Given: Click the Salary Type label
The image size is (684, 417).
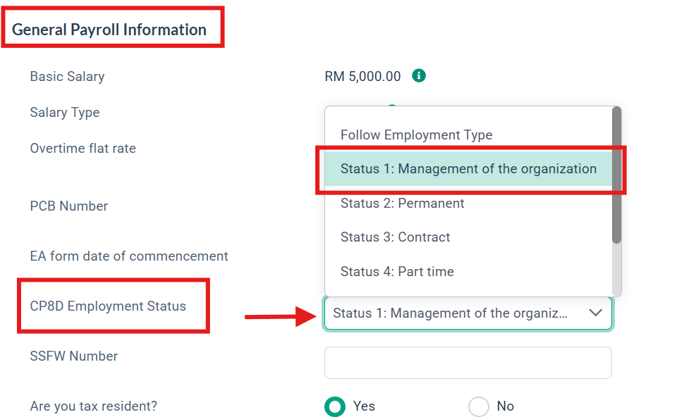Looking at the screenshot, I should (65, 113).
